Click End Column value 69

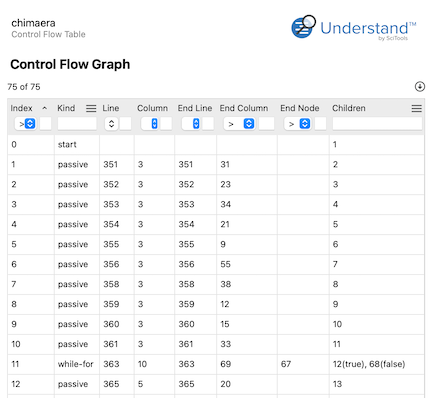[x=225, y=364]
